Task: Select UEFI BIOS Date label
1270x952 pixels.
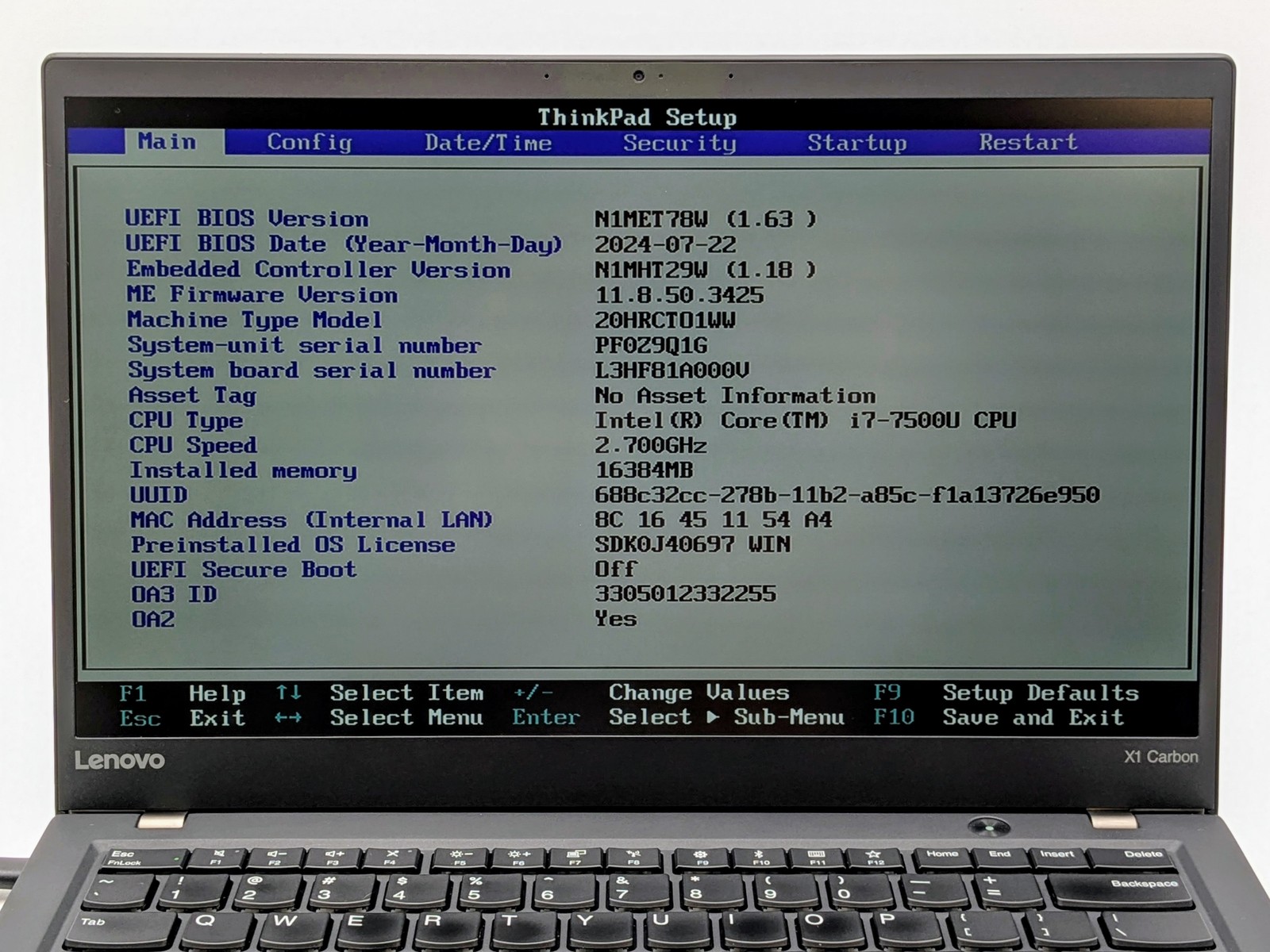Action: pos(344,244)
